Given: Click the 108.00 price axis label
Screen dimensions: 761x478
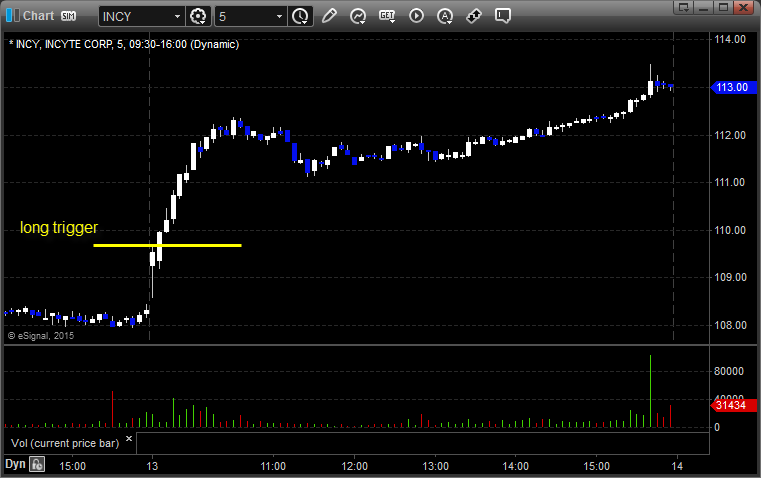Looking at the screenshot, I should point(730,325).
